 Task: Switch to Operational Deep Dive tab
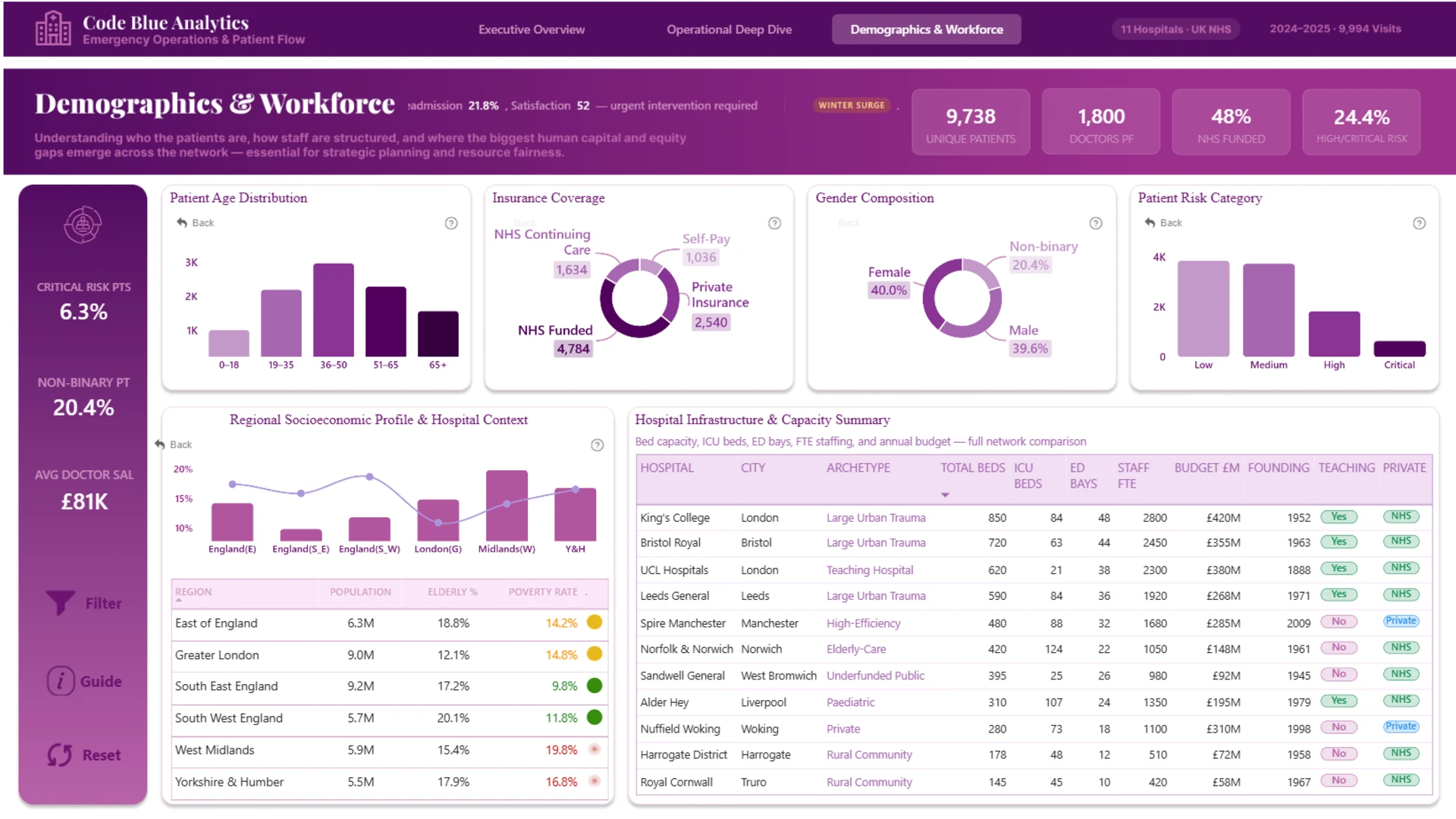[730, 30]
